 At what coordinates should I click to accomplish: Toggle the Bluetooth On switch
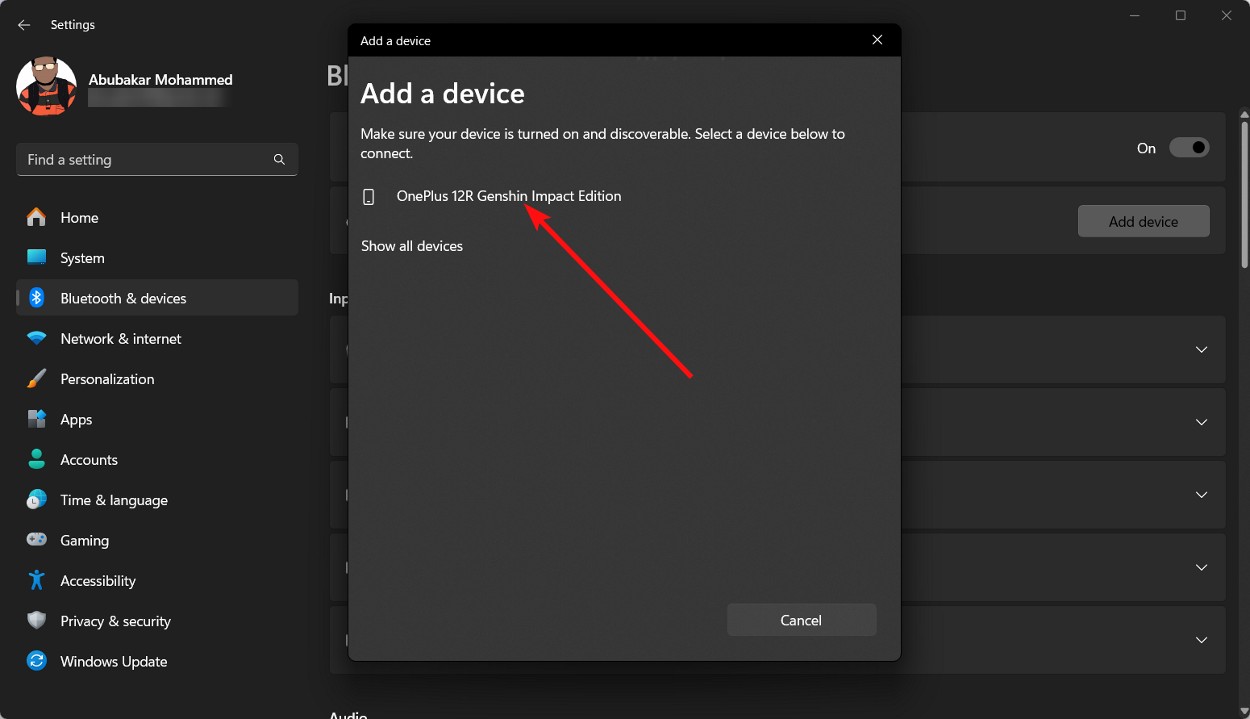click(1189, 147)
